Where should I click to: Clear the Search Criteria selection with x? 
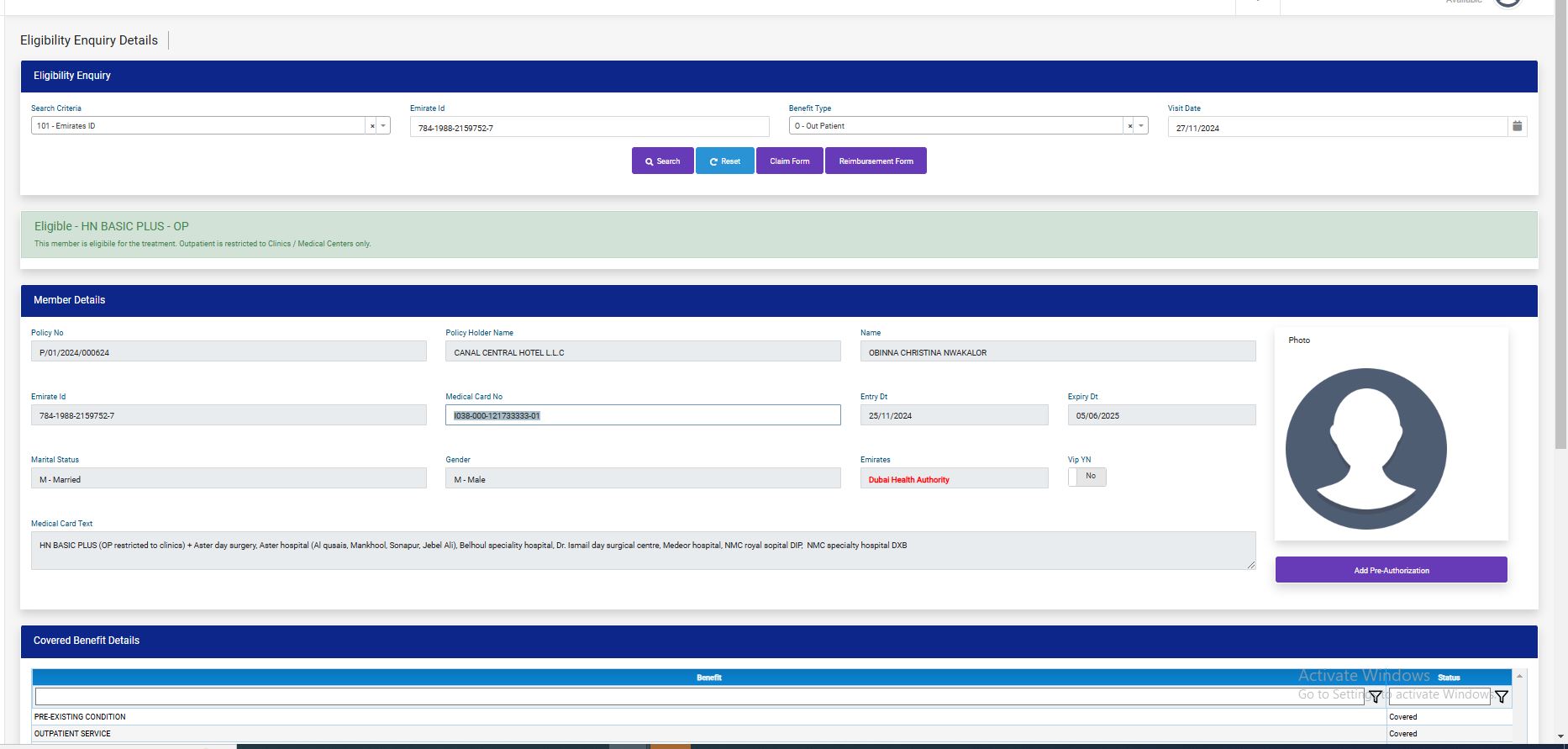click(372, 126)
